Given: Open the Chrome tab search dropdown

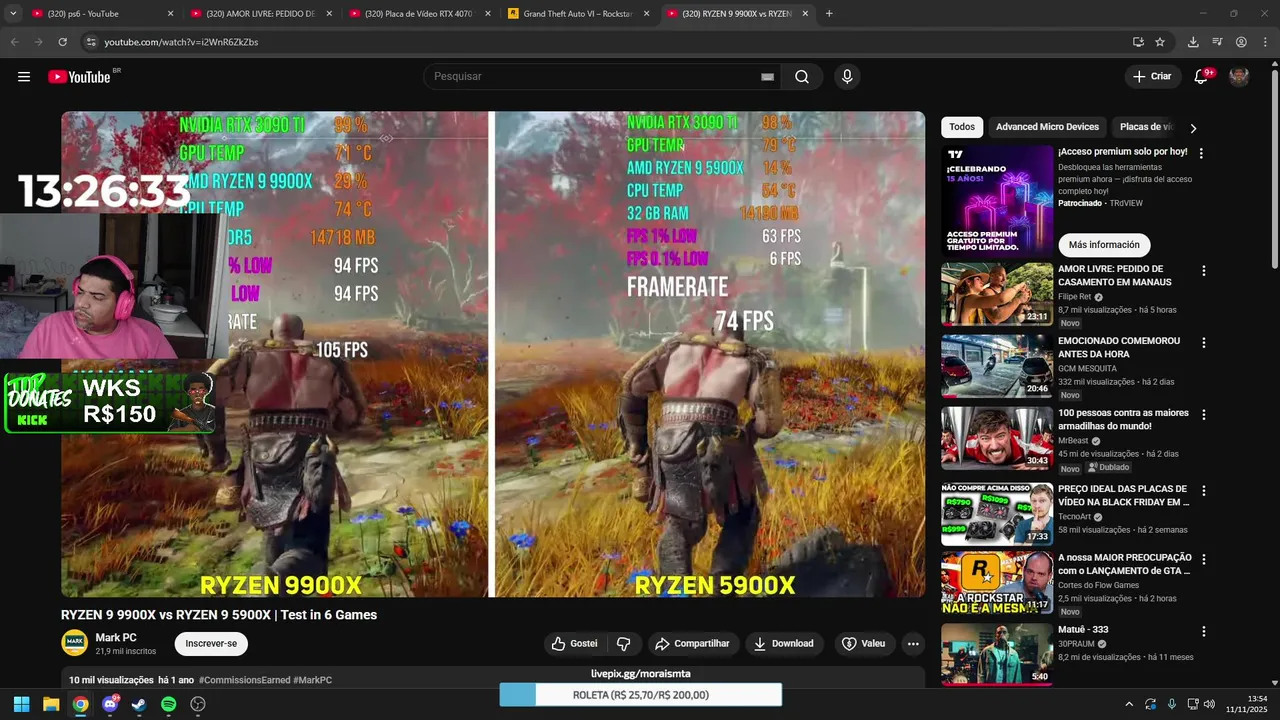Looking at the screenshot, I should (x=13, y=14).
